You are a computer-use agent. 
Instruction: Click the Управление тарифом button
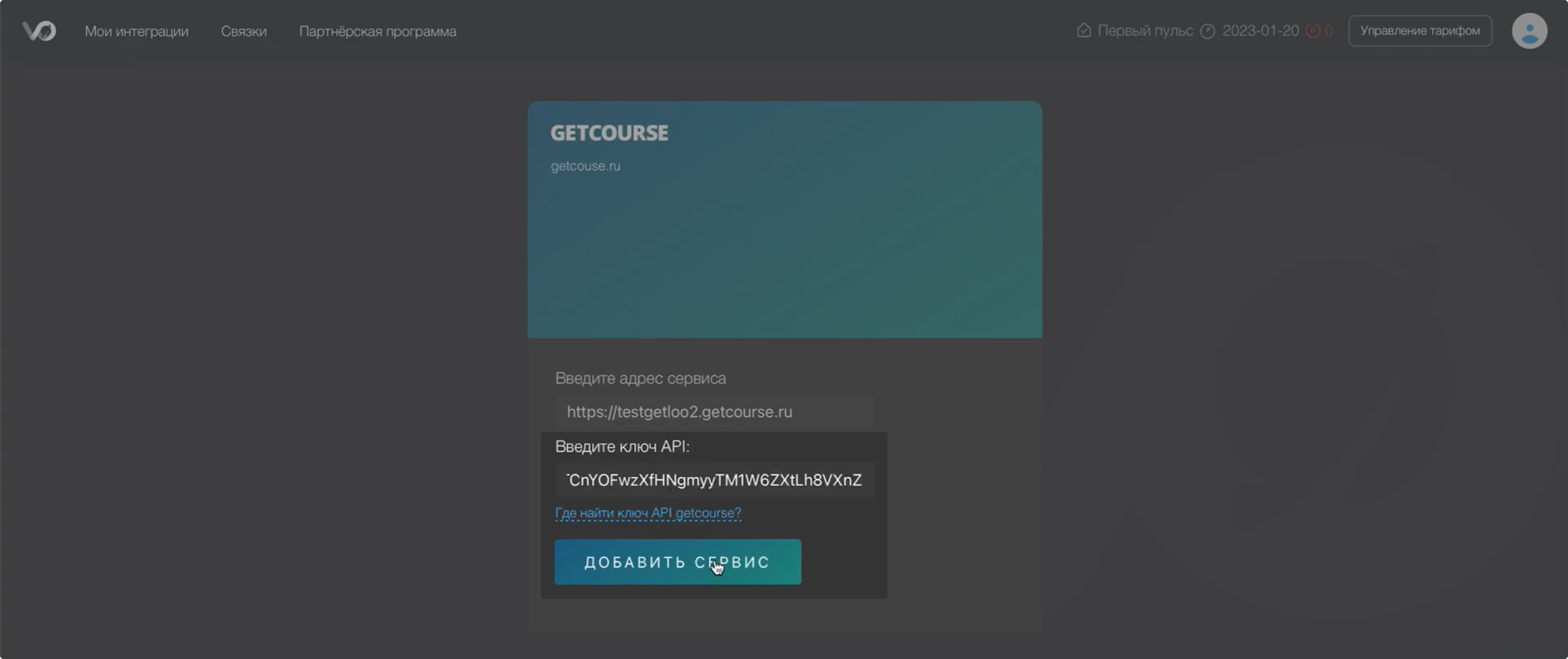click(1420, 30)
